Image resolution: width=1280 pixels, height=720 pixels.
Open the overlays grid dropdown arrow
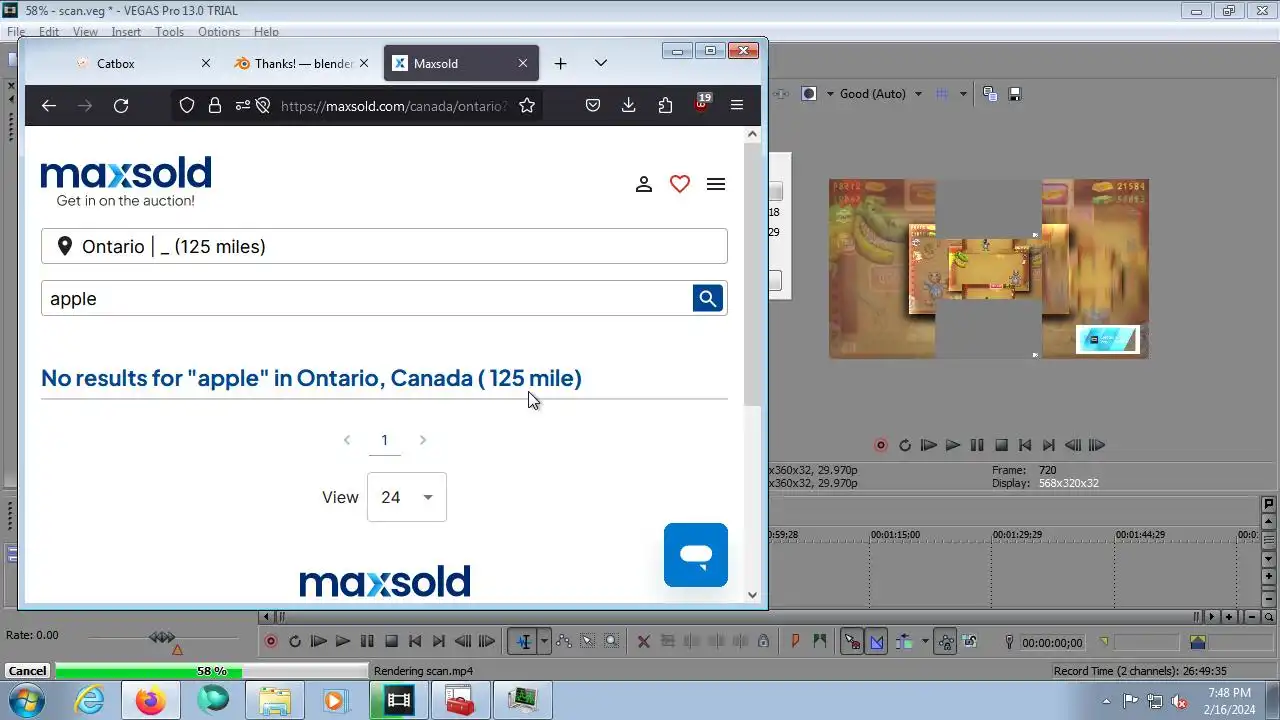pos(963,94)
